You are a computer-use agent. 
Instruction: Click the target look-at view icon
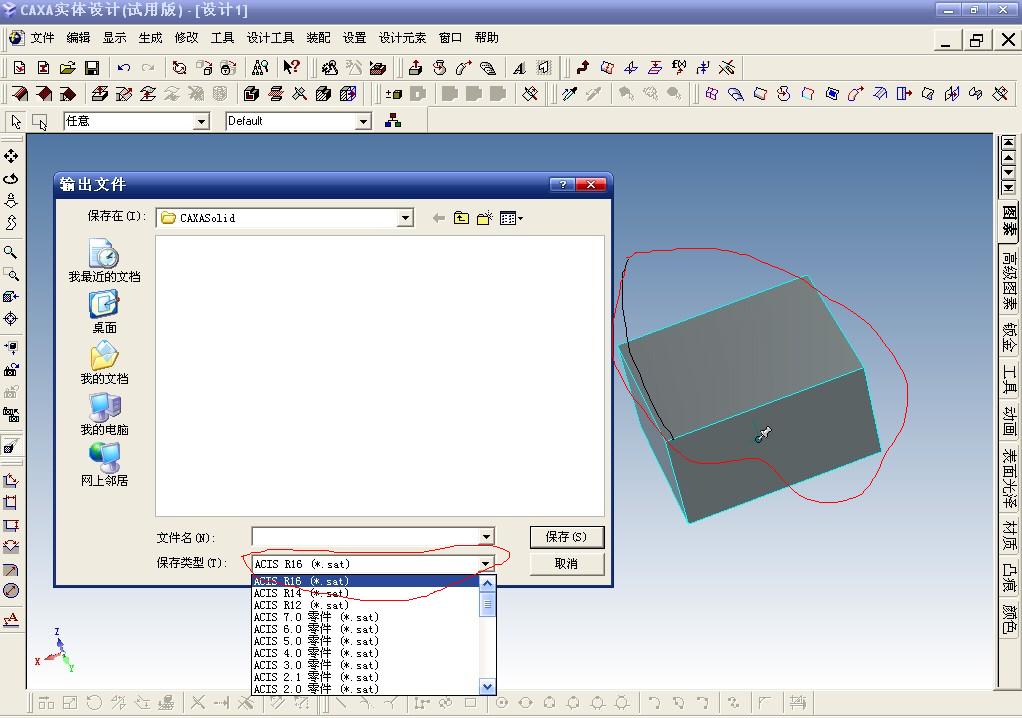coord(10,319)
